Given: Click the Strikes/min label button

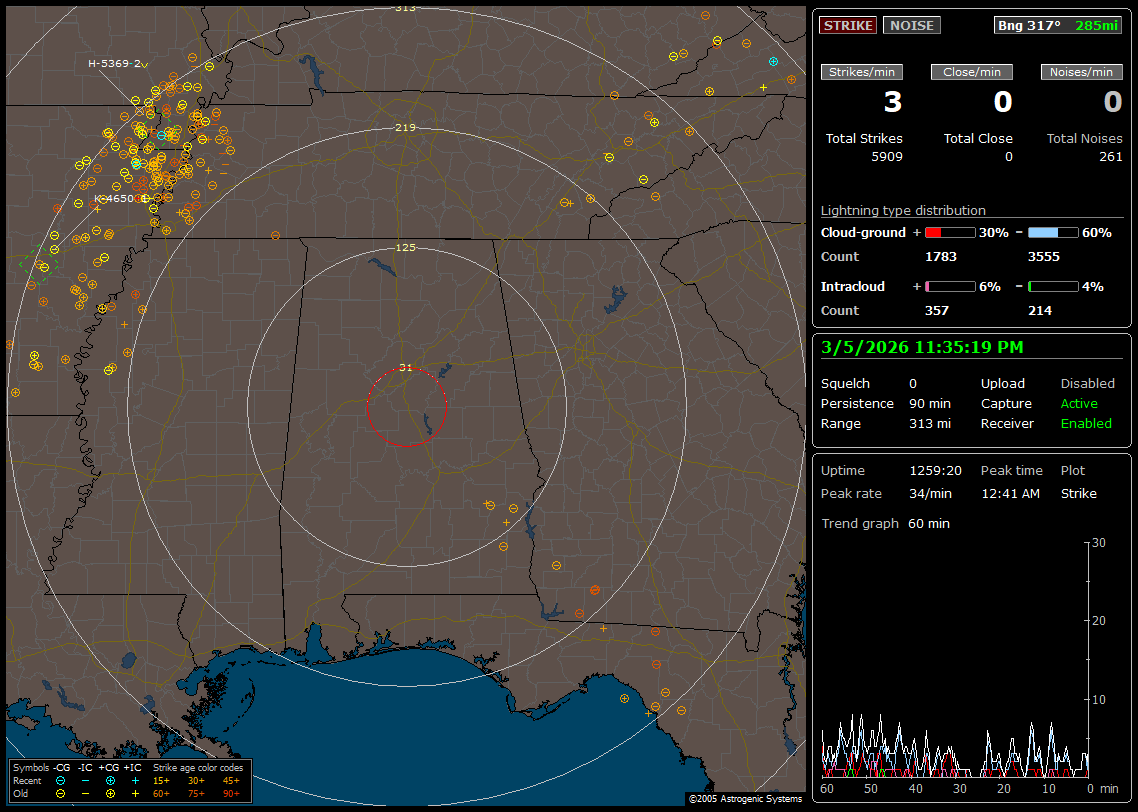Looking at the screenshot, I should (x=862, y=72).
